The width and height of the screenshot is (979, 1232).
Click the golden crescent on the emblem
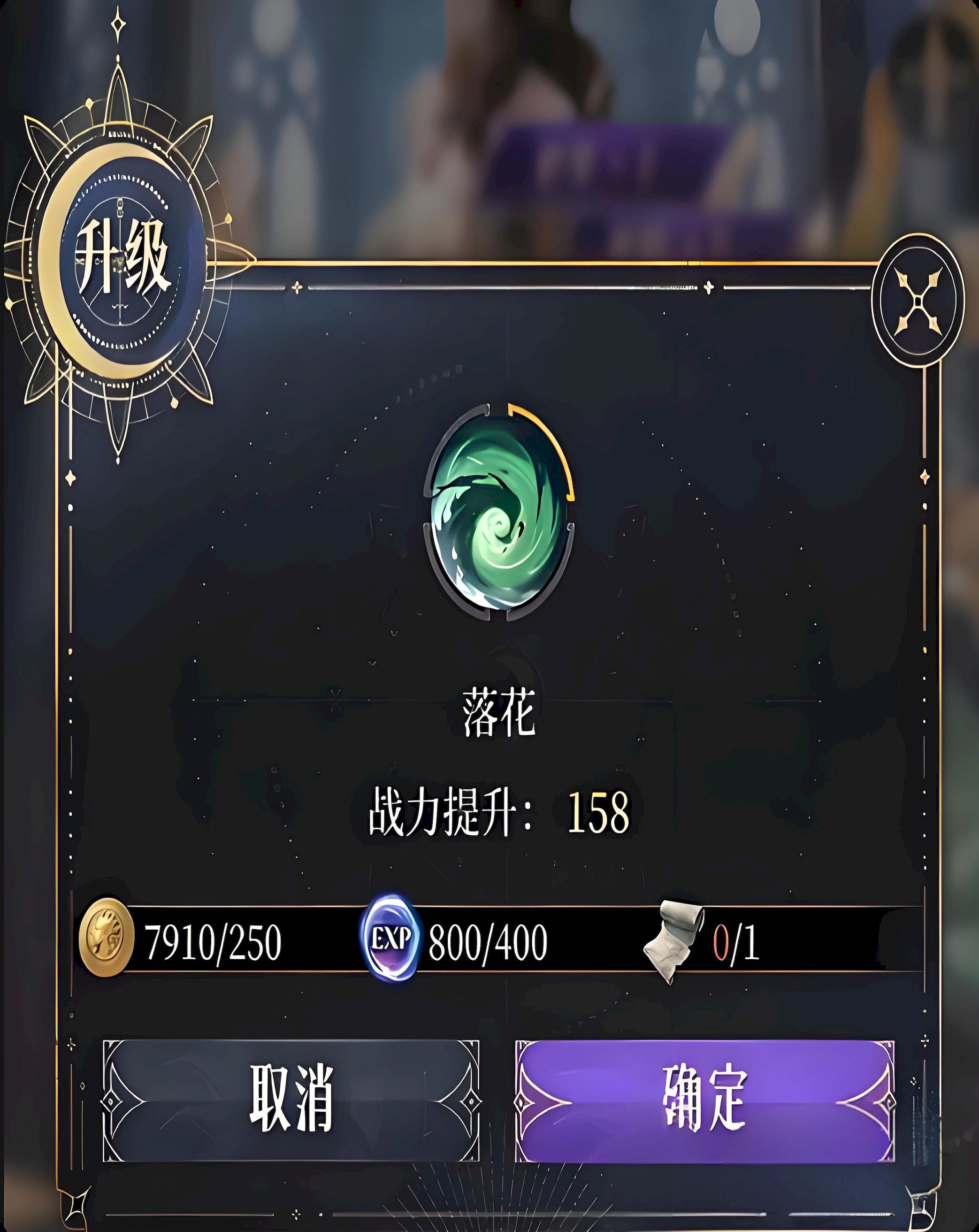[63, 269]
